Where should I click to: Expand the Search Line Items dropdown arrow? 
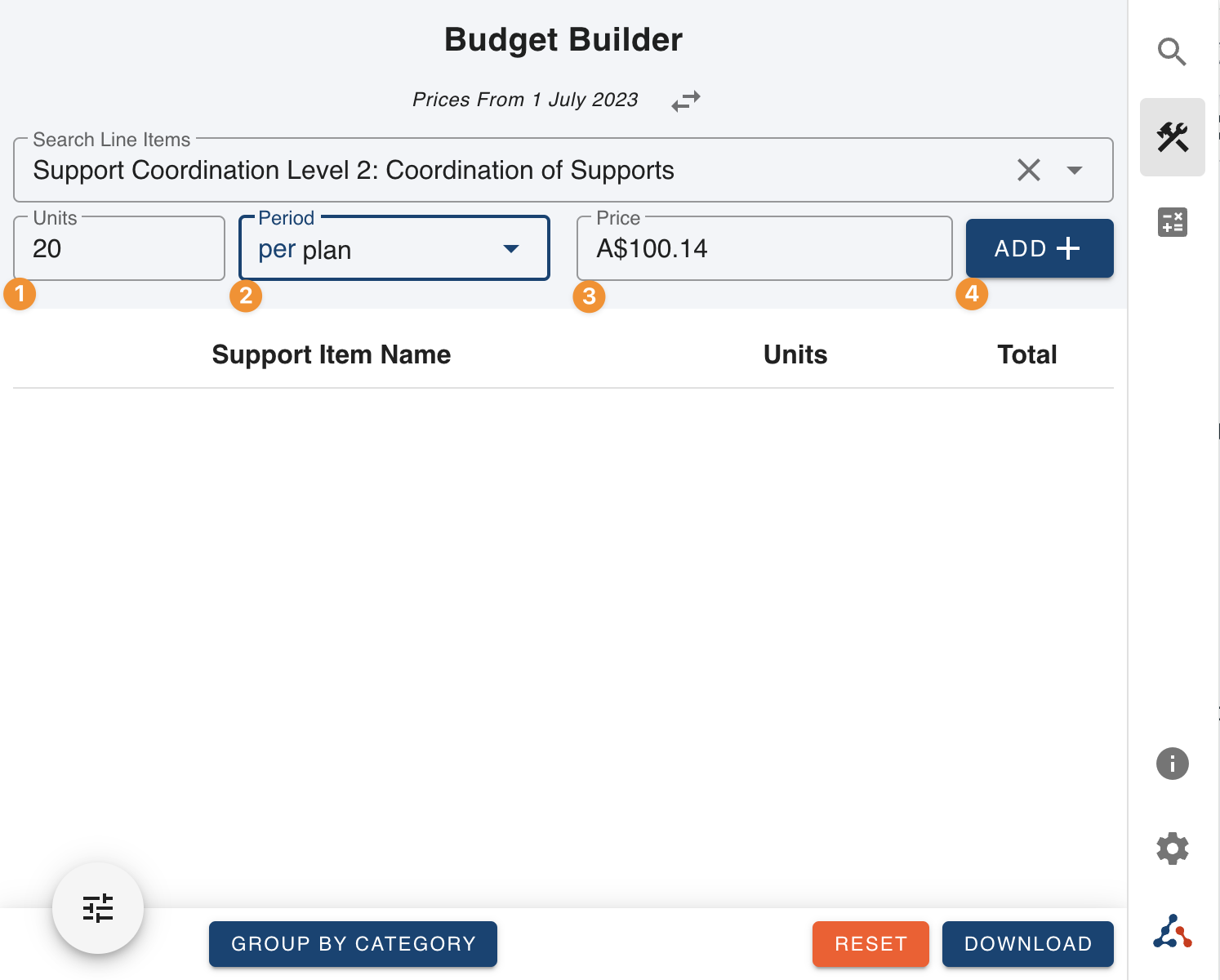[x=1074, y=170]
